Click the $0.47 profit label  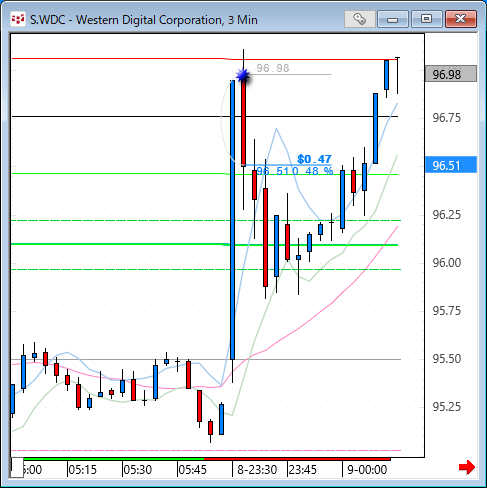click(x=314, y=159)
